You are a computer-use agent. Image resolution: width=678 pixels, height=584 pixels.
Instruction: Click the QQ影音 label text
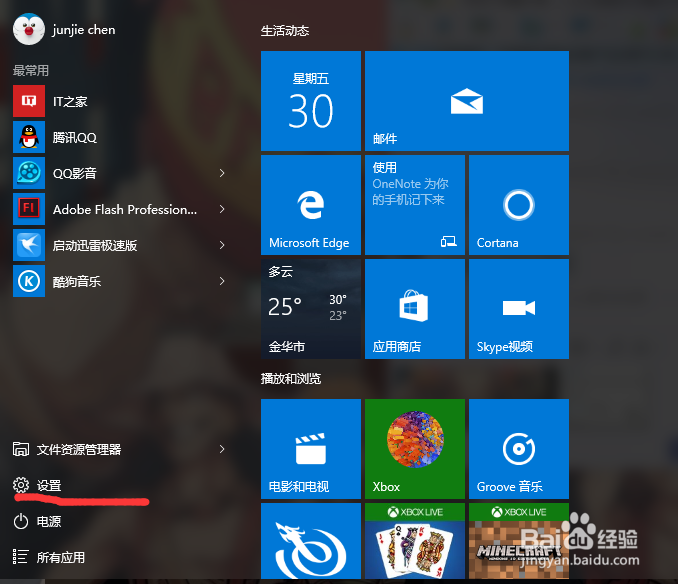tap(74, 173)
